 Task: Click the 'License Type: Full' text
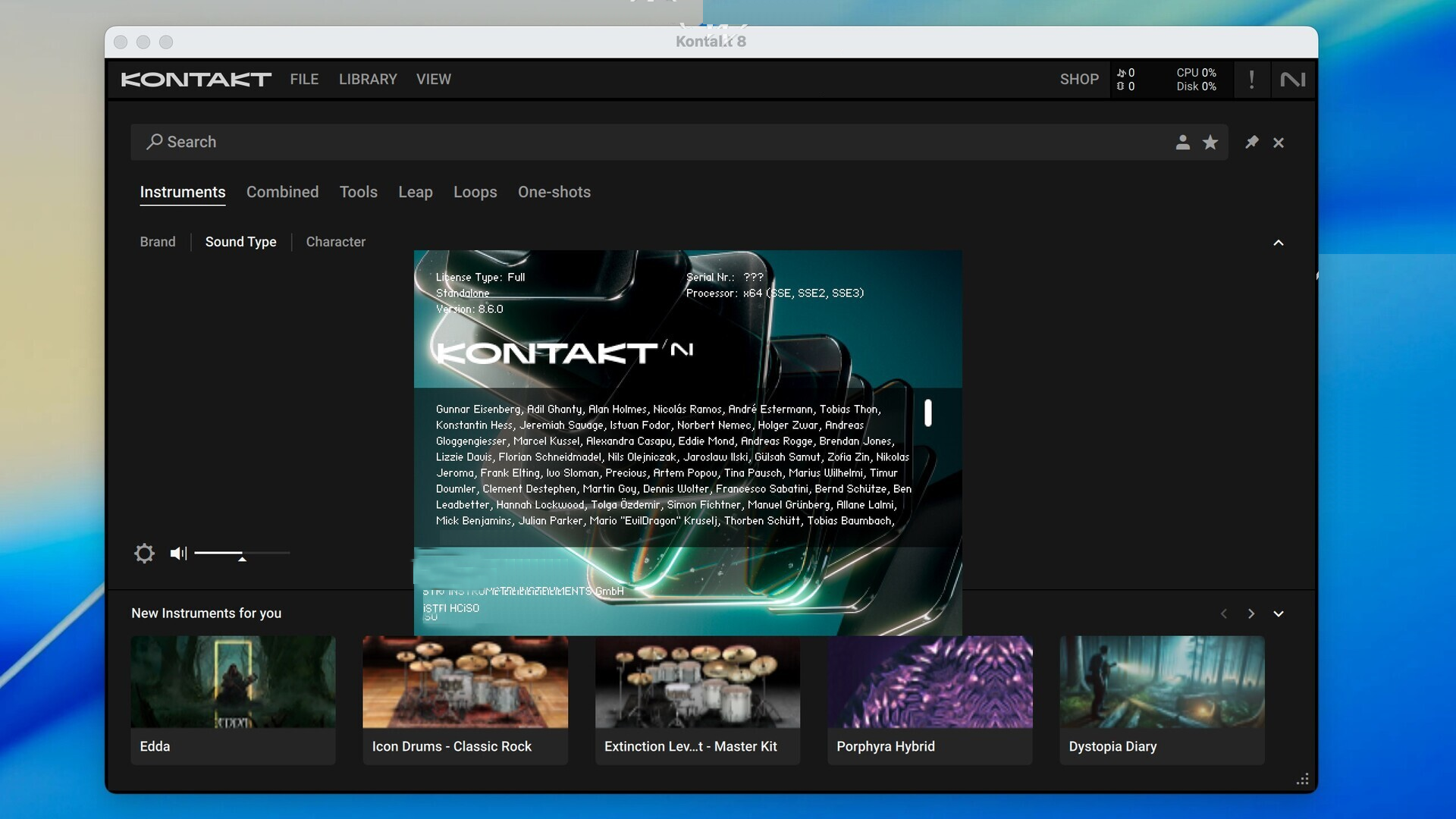(x=480, y=278)
